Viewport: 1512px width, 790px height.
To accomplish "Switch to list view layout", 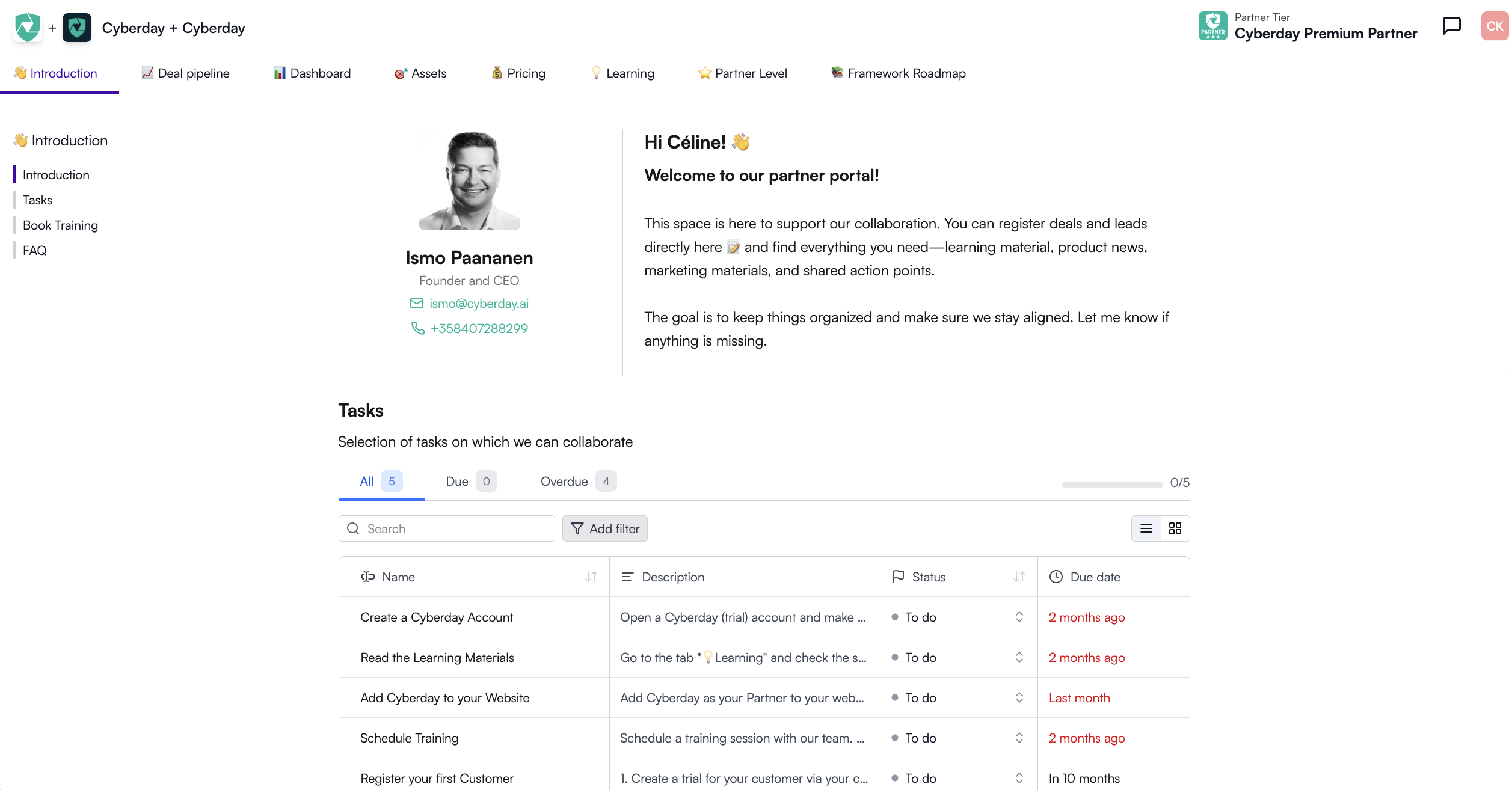I will click(x=1146, y=528).
